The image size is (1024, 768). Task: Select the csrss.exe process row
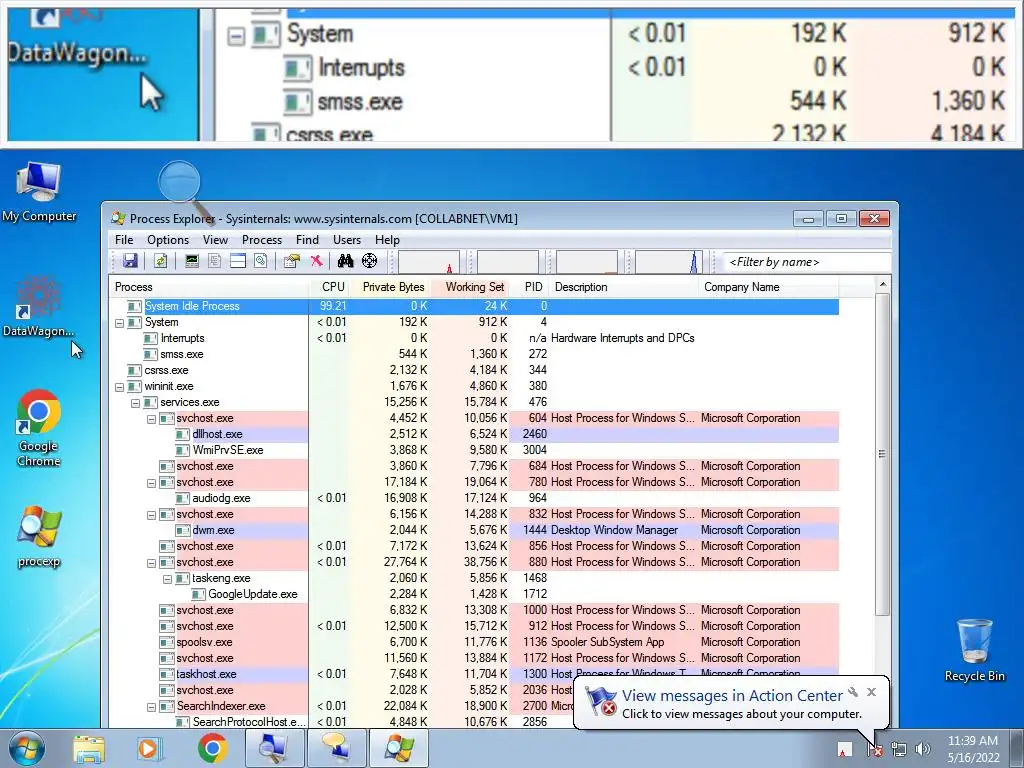pos(474,370)
